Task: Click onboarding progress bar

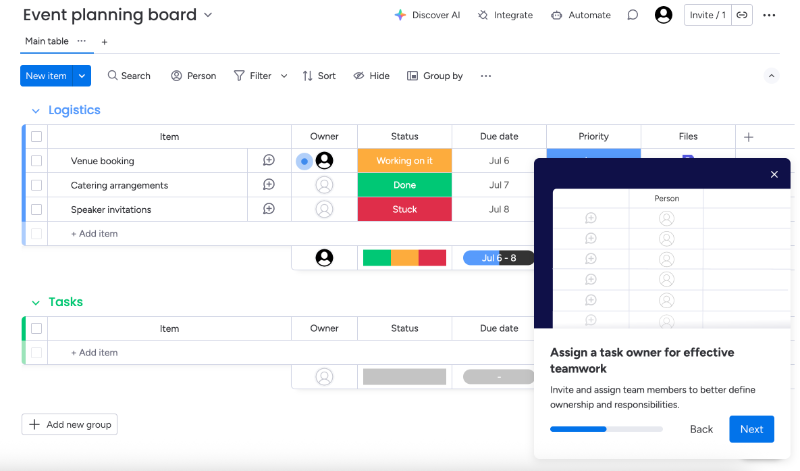Action: (x=606, y=429)
